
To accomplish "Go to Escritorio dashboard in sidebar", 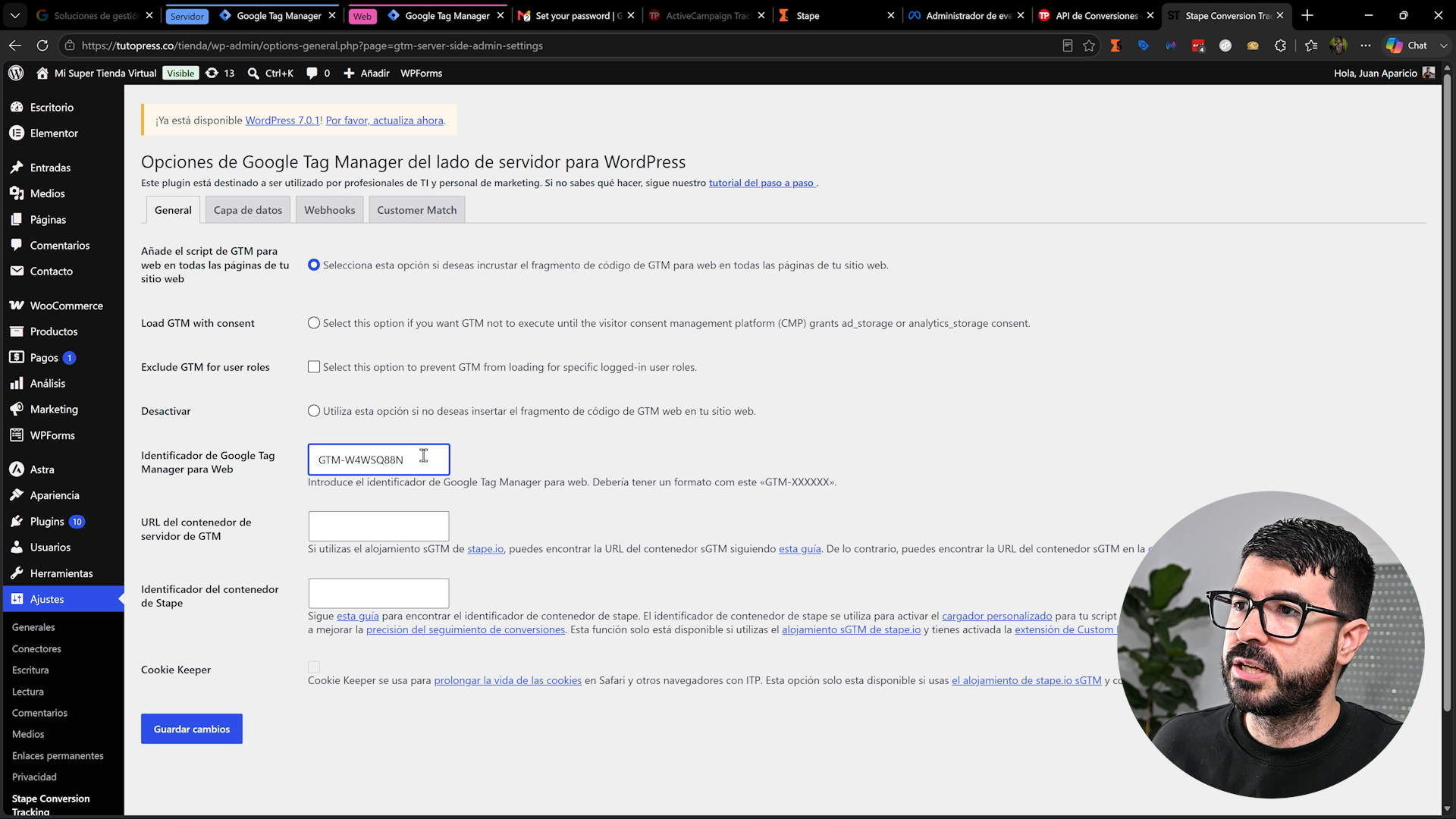I will click(x=52, y=108).
